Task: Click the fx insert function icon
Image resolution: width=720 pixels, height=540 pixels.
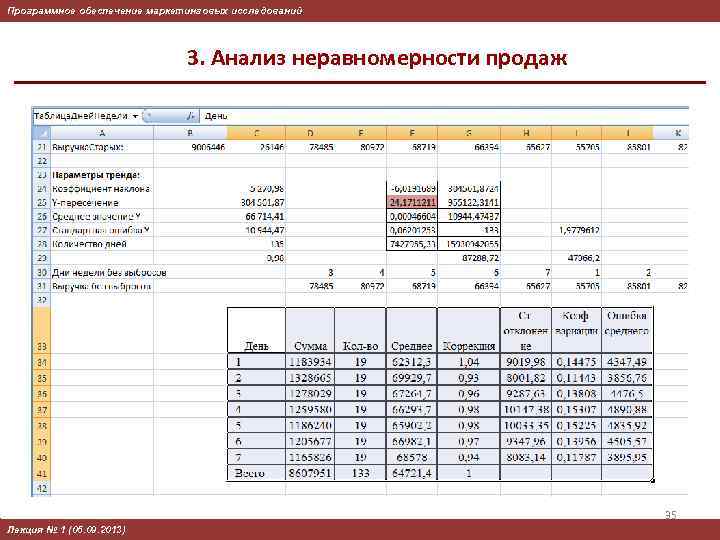Action: (191, 116)
